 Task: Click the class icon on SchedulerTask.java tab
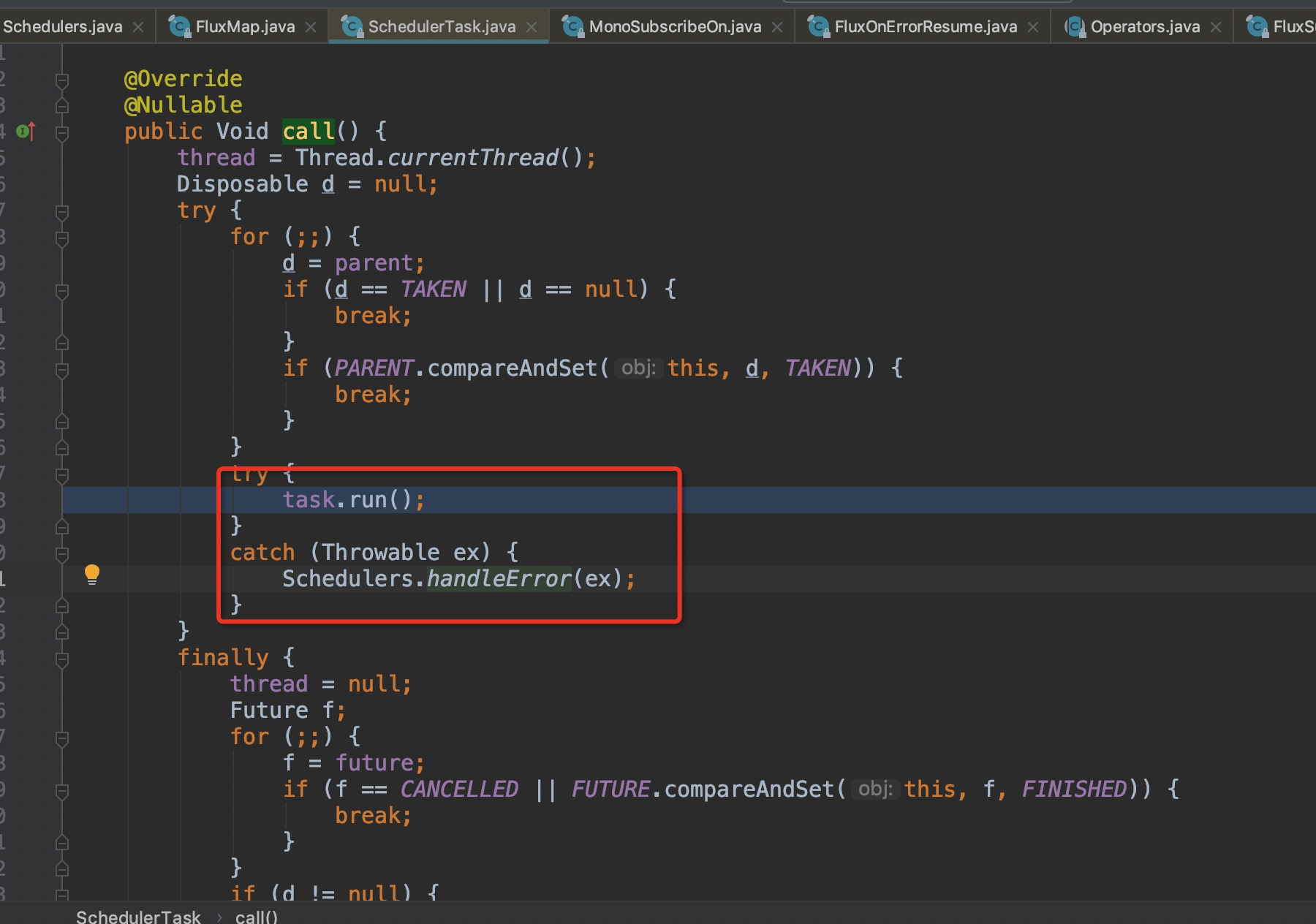coord(352,26)
